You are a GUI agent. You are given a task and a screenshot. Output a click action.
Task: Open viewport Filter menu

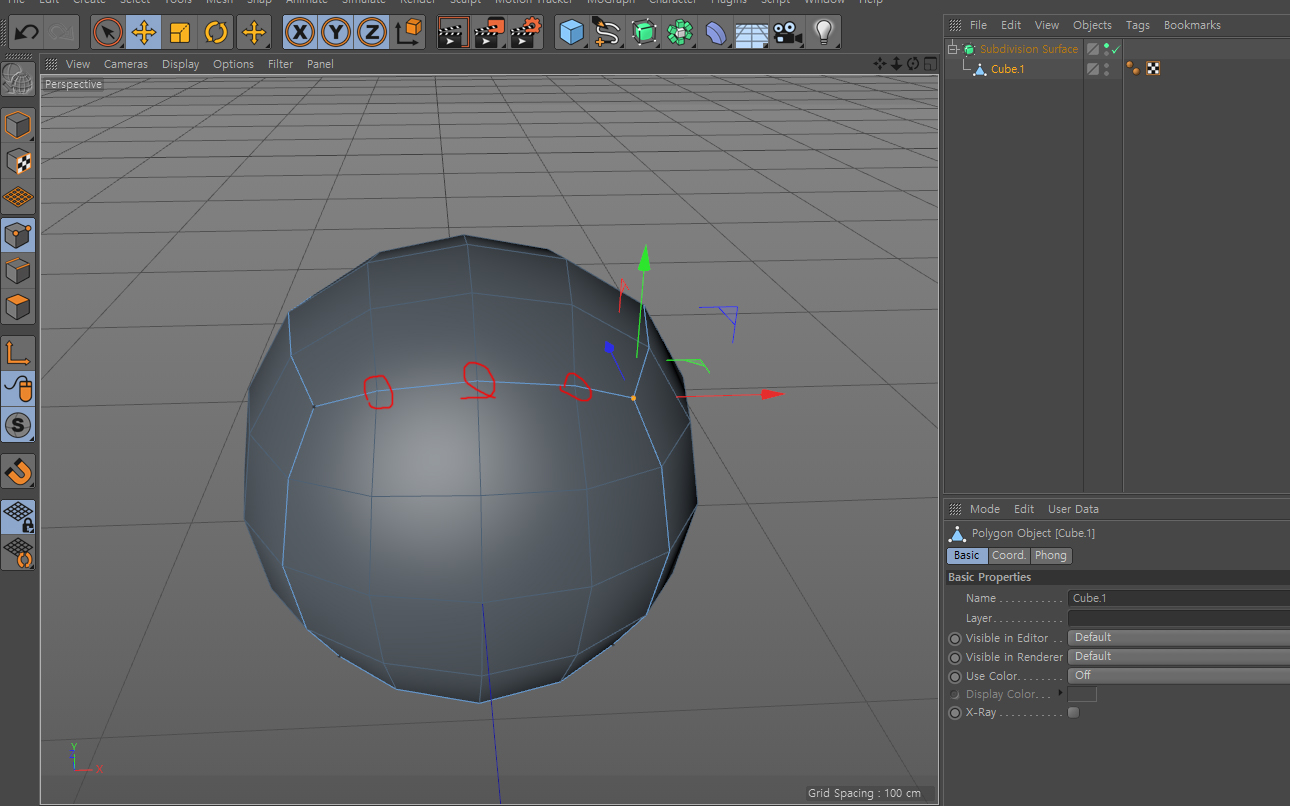pos(281,64)
